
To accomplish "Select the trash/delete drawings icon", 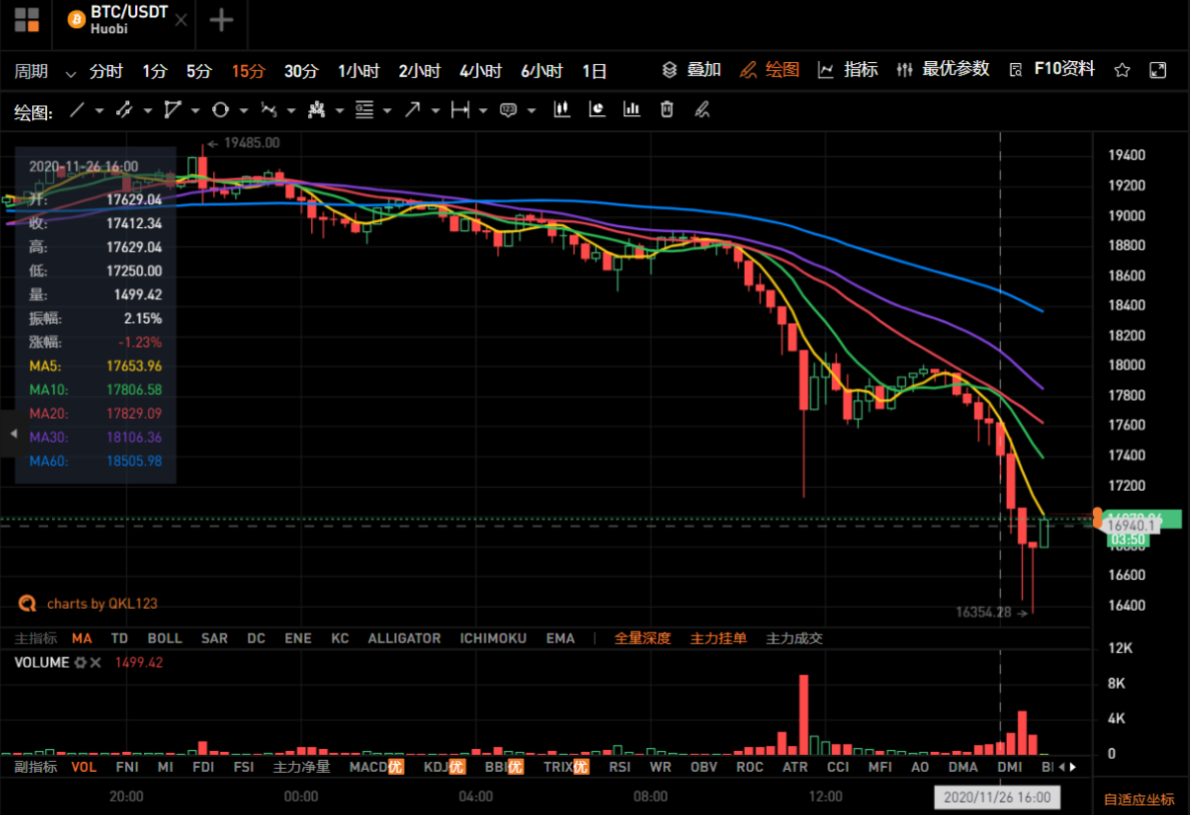I will [666, 110].
